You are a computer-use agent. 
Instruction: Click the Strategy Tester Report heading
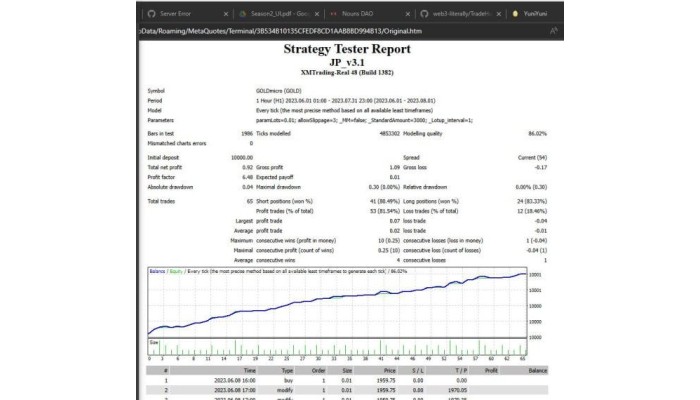point(349,48)
